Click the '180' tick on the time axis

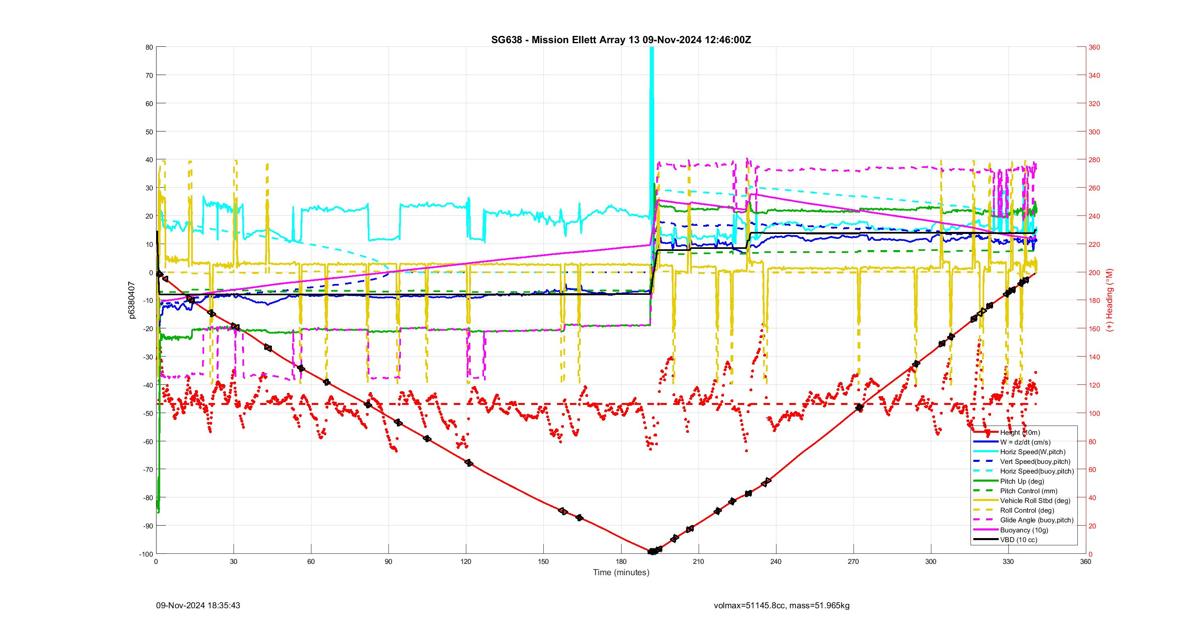[621, 562]
